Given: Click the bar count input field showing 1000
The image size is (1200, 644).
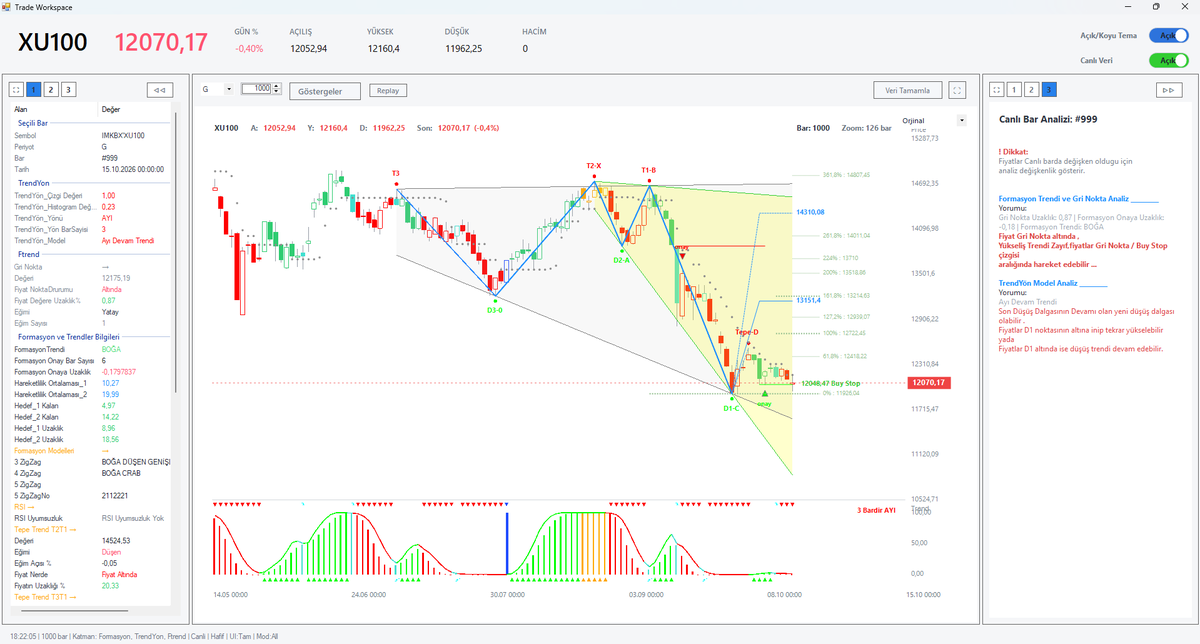Looking at the screenshot, I should coord(257,89).
